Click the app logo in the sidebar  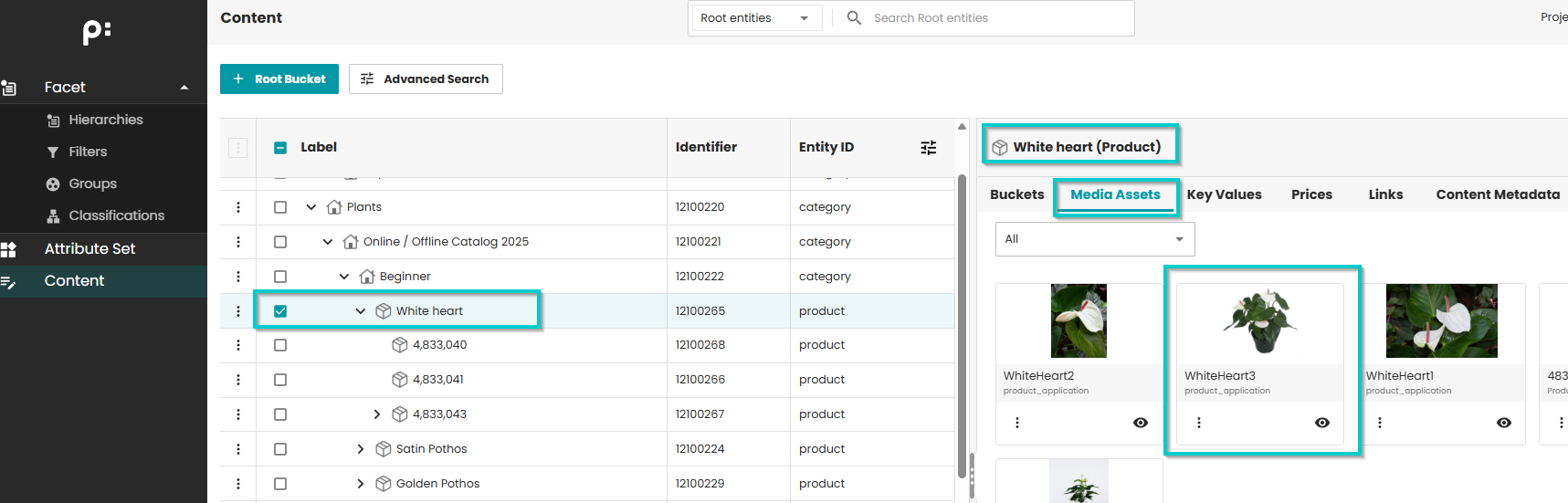(x=97, y=32)
